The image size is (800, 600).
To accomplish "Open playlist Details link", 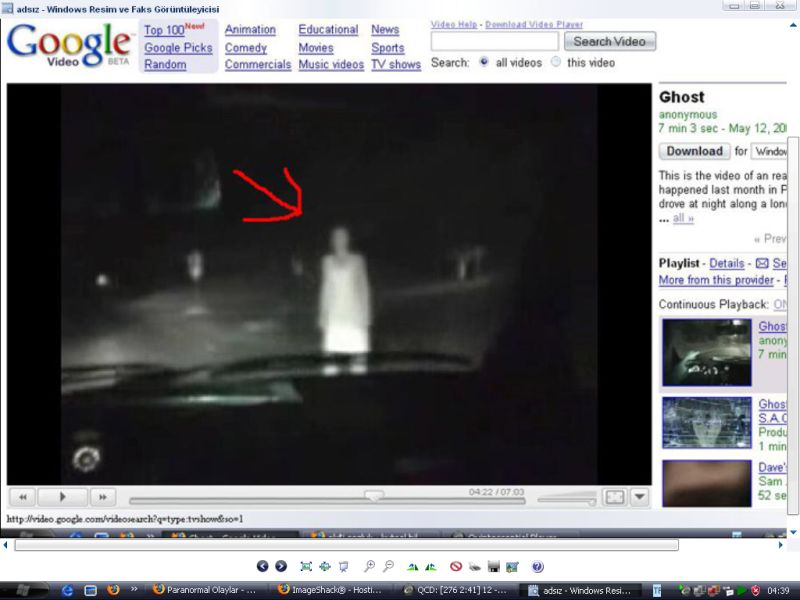I will [727, 263].
